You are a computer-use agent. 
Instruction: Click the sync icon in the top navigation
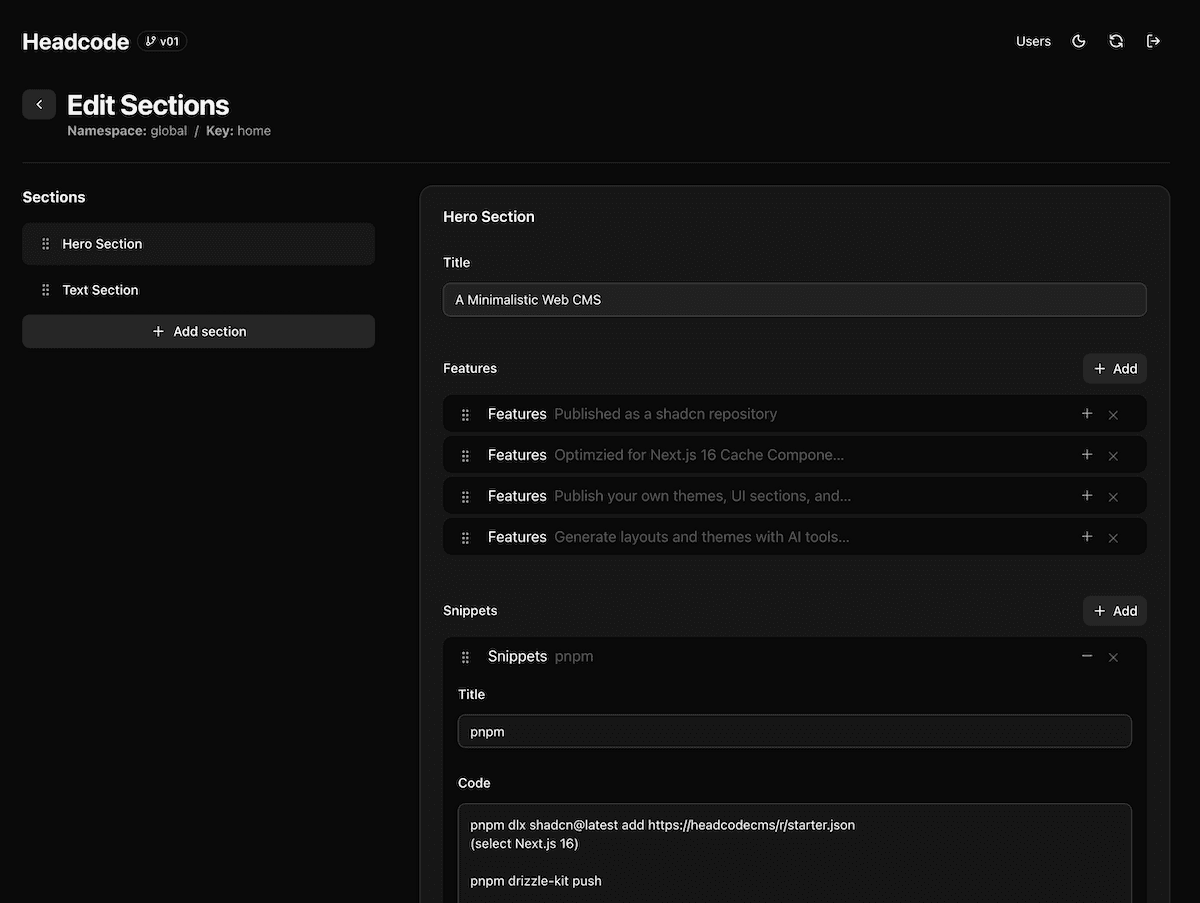[1116, 41]
